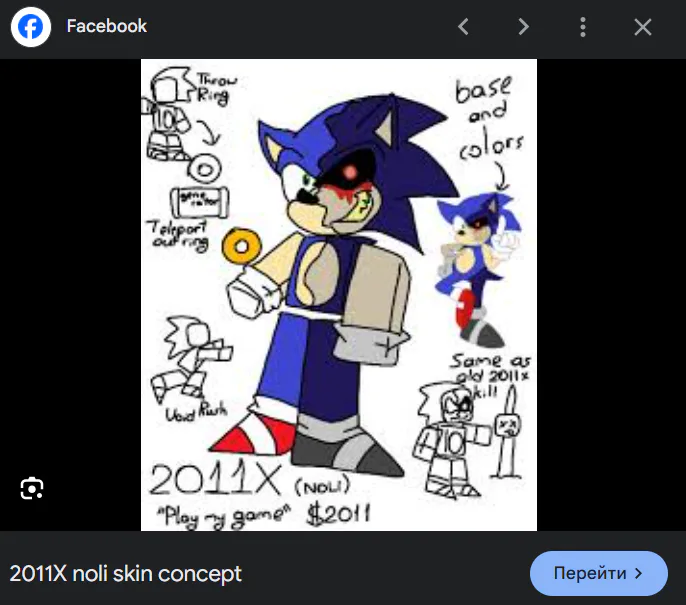Screen dimensions: 686x605
Task: Go to the next image arrow
Action: pos(523,27)
